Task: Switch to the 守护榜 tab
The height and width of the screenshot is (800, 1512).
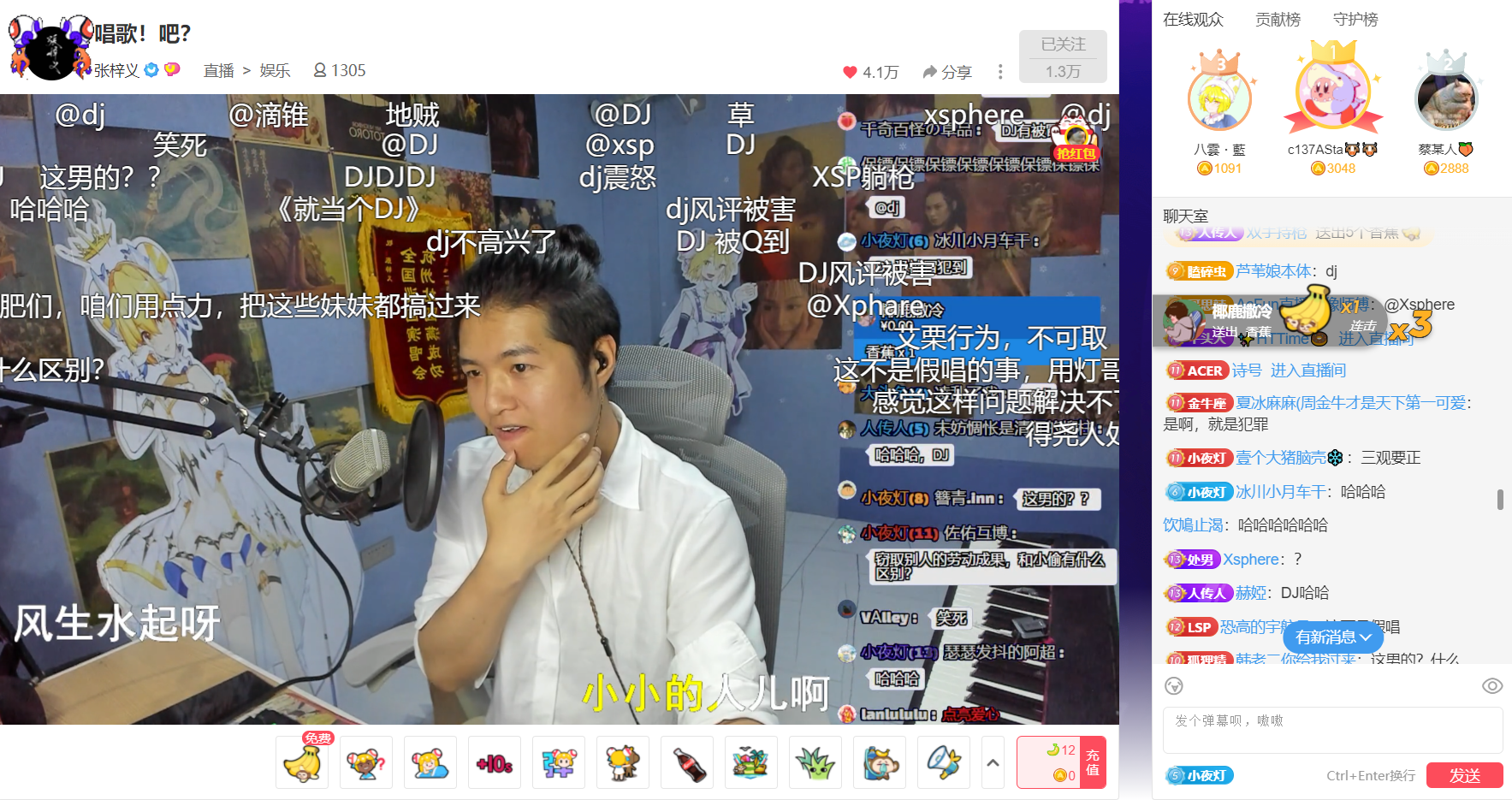Action: point(1355,19)
